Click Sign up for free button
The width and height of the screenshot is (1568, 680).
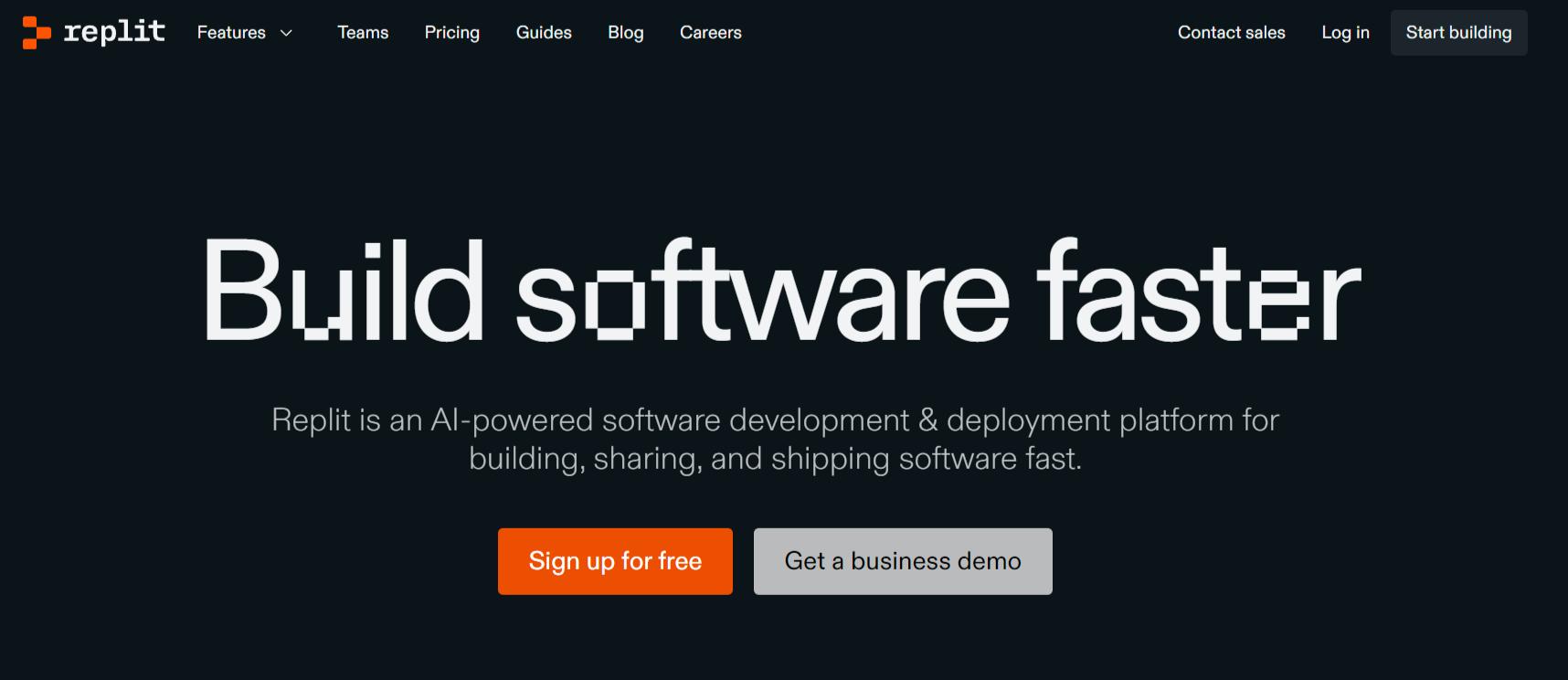click(615, 561)
